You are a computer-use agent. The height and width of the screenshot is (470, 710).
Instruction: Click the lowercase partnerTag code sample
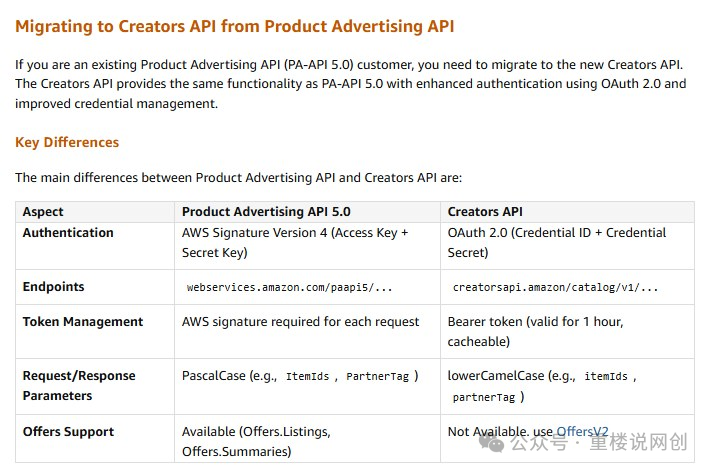pos(484,398)
